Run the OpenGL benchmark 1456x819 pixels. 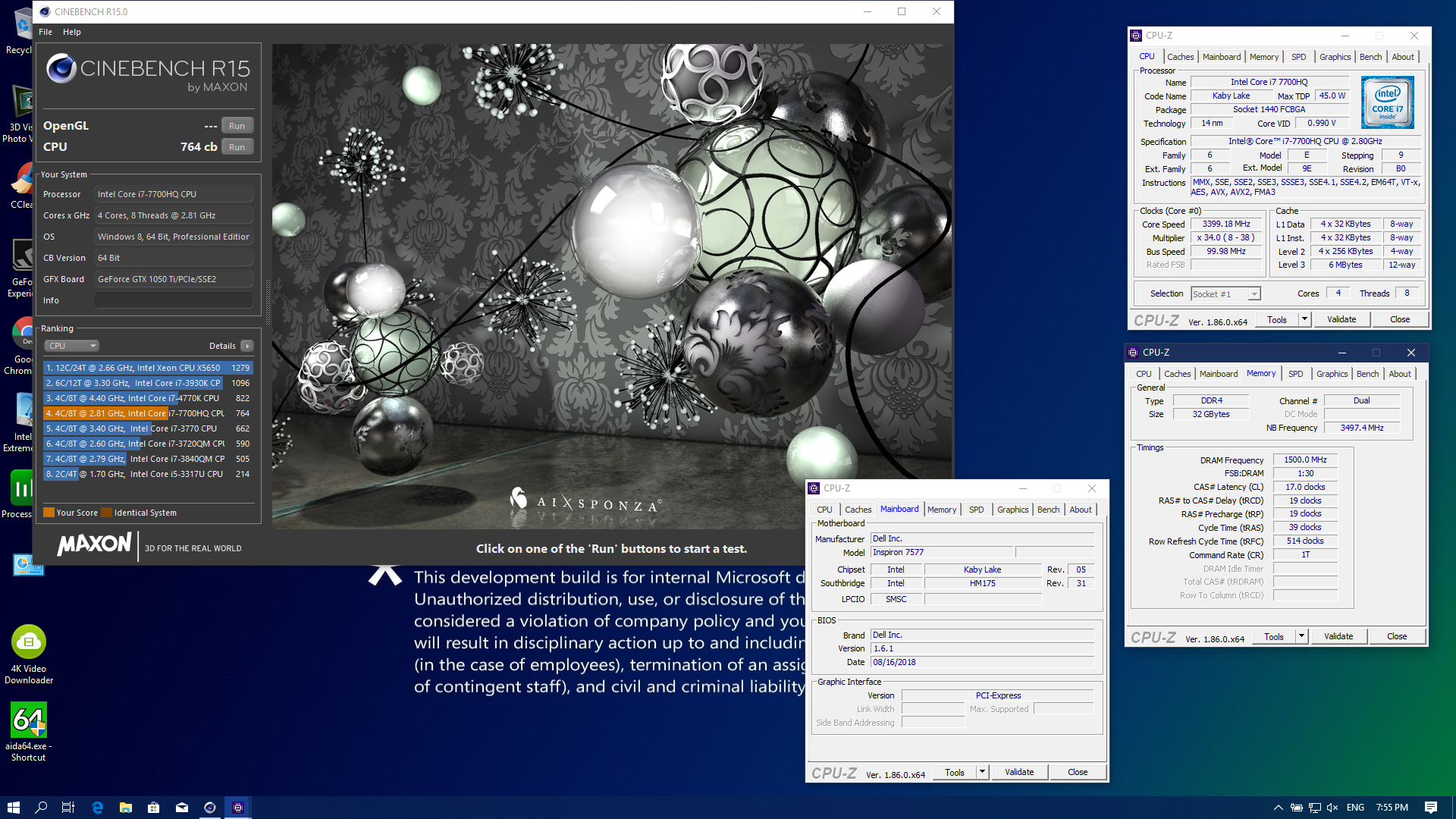point(237,126)
